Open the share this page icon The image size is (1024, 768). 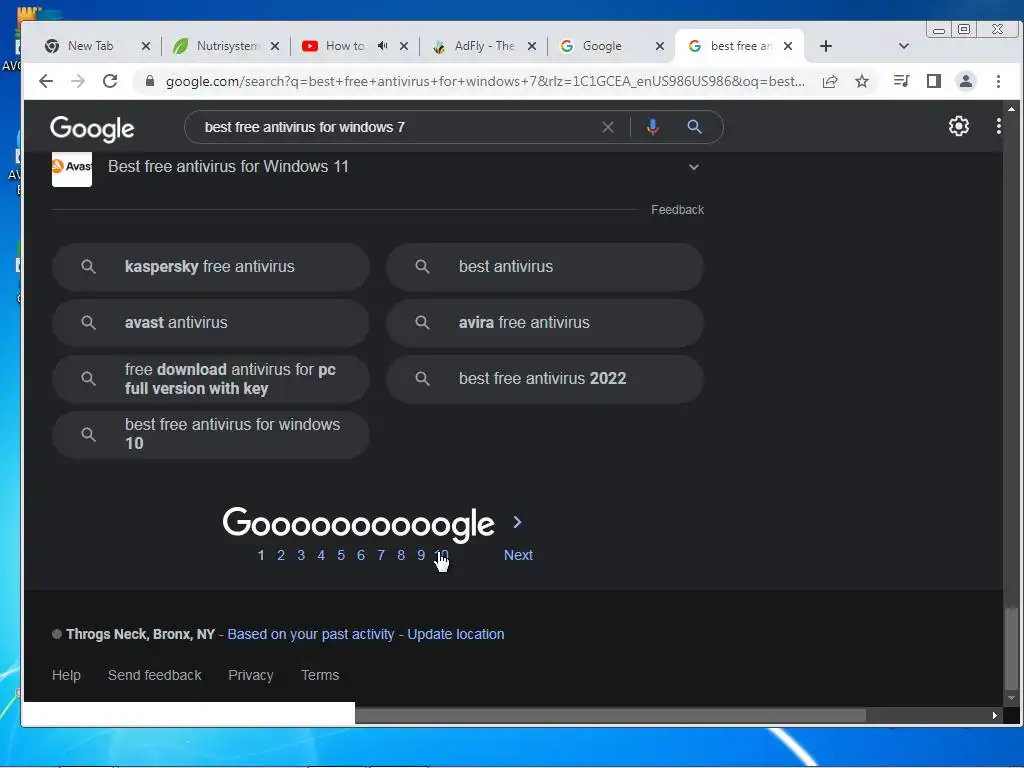coord(830,81)
